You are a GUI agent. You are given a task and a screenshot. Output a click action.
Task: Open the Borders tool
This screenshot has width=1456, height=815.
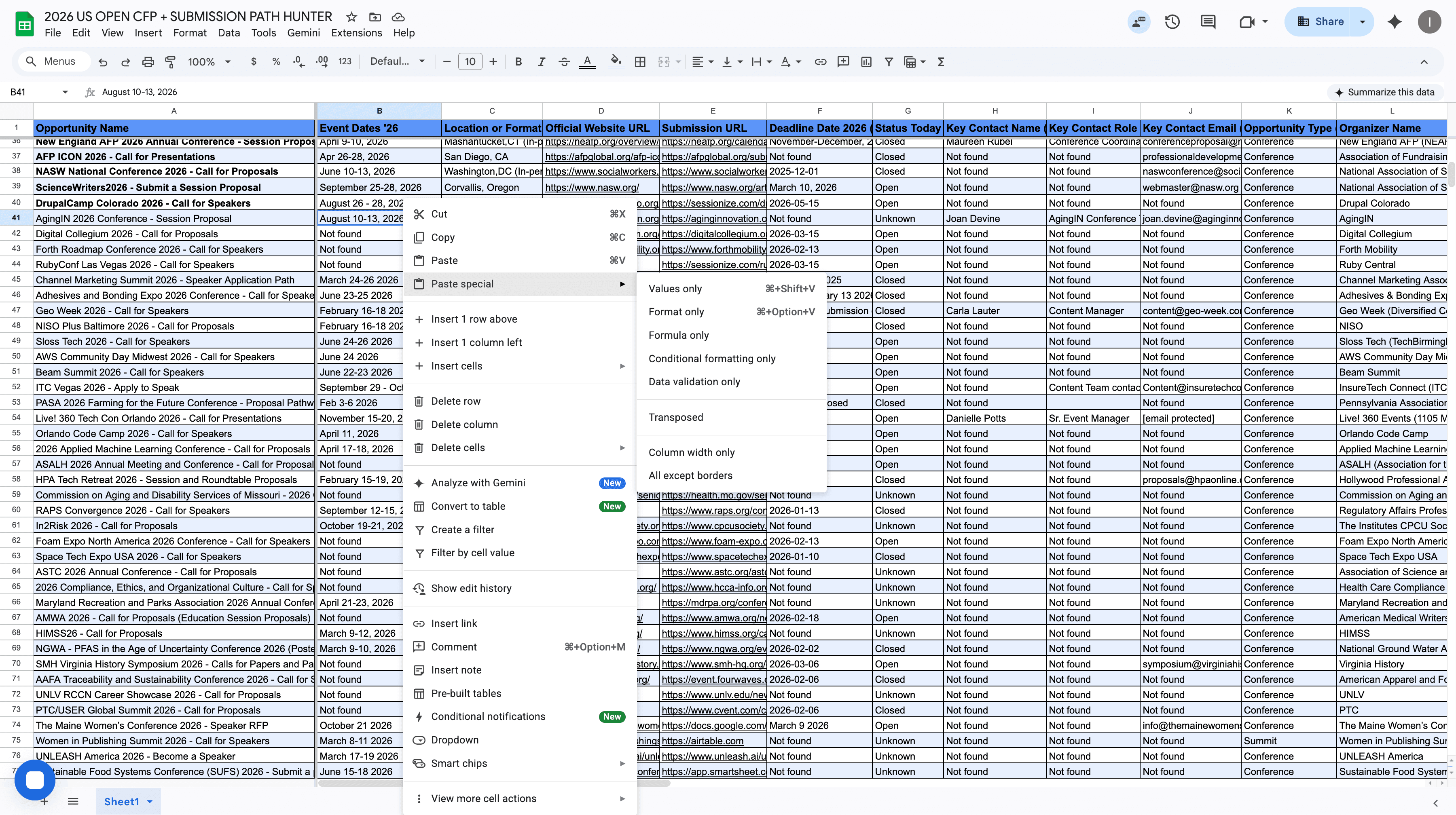coord(640,61)
